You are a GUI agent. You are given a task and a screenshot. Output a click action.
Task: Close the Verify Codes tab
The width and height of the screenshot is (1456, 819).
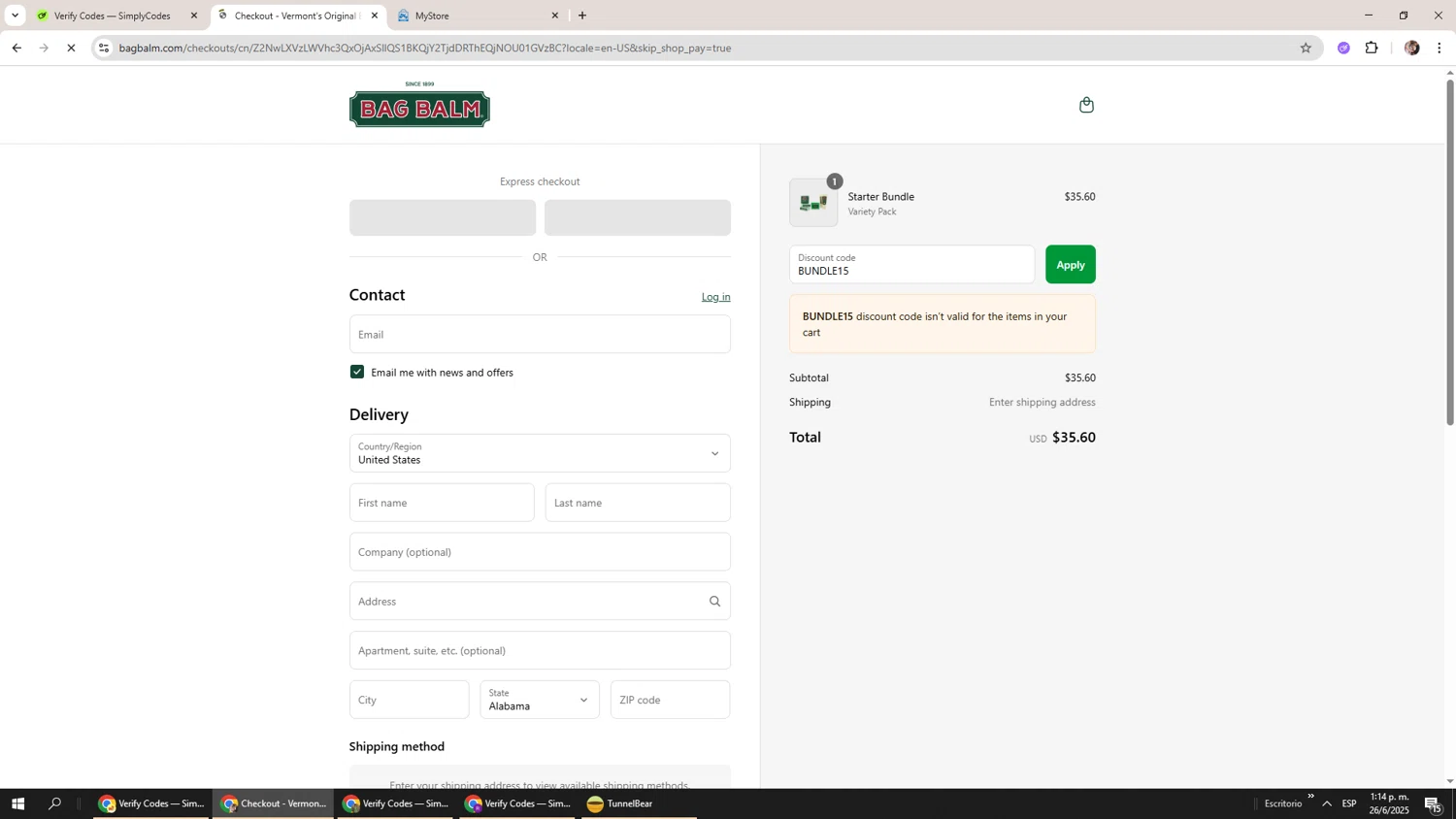(194, 16)
